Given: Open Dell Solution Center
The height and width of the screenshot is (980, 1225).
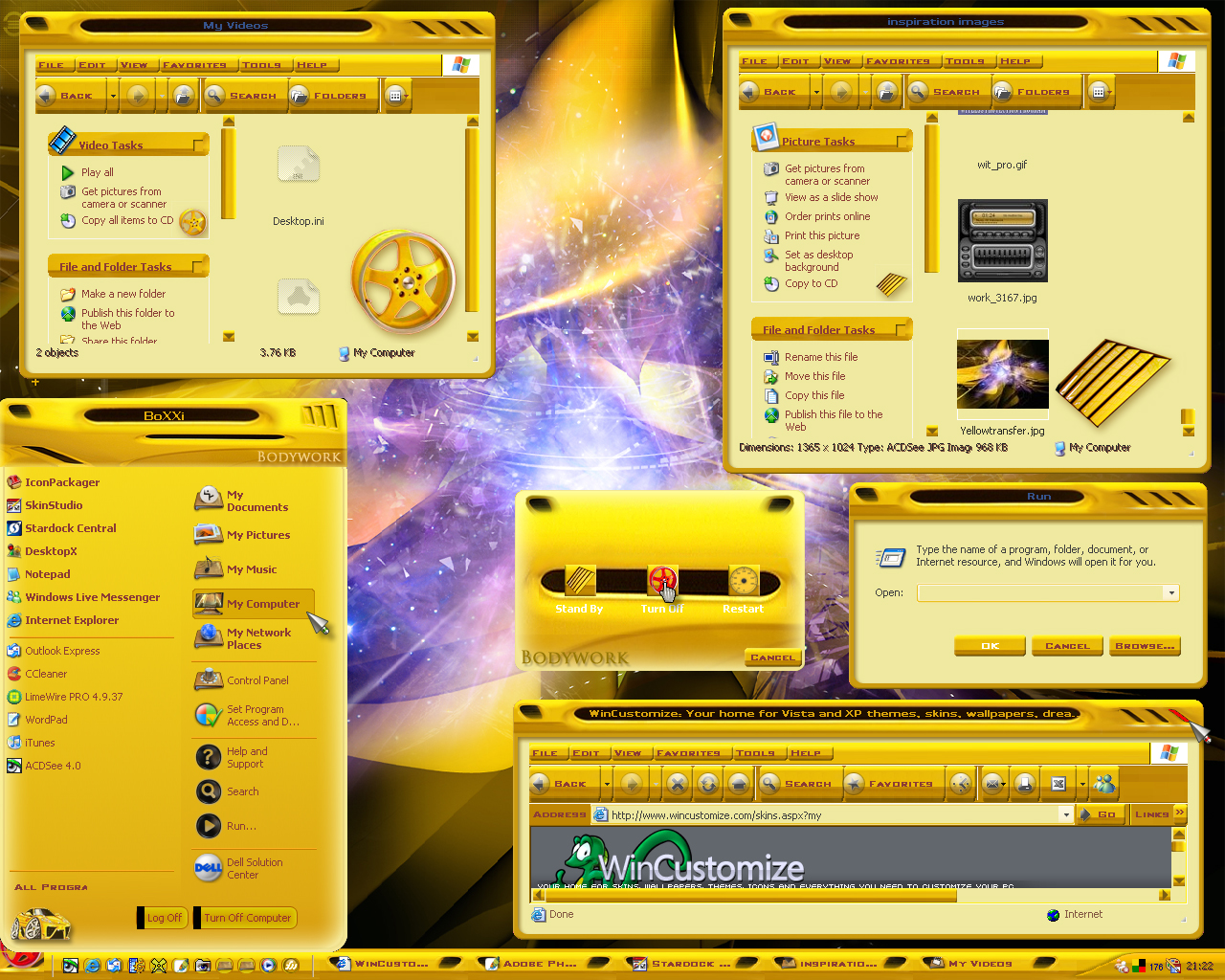Looking at the screenshot, I should coord(239,868).
